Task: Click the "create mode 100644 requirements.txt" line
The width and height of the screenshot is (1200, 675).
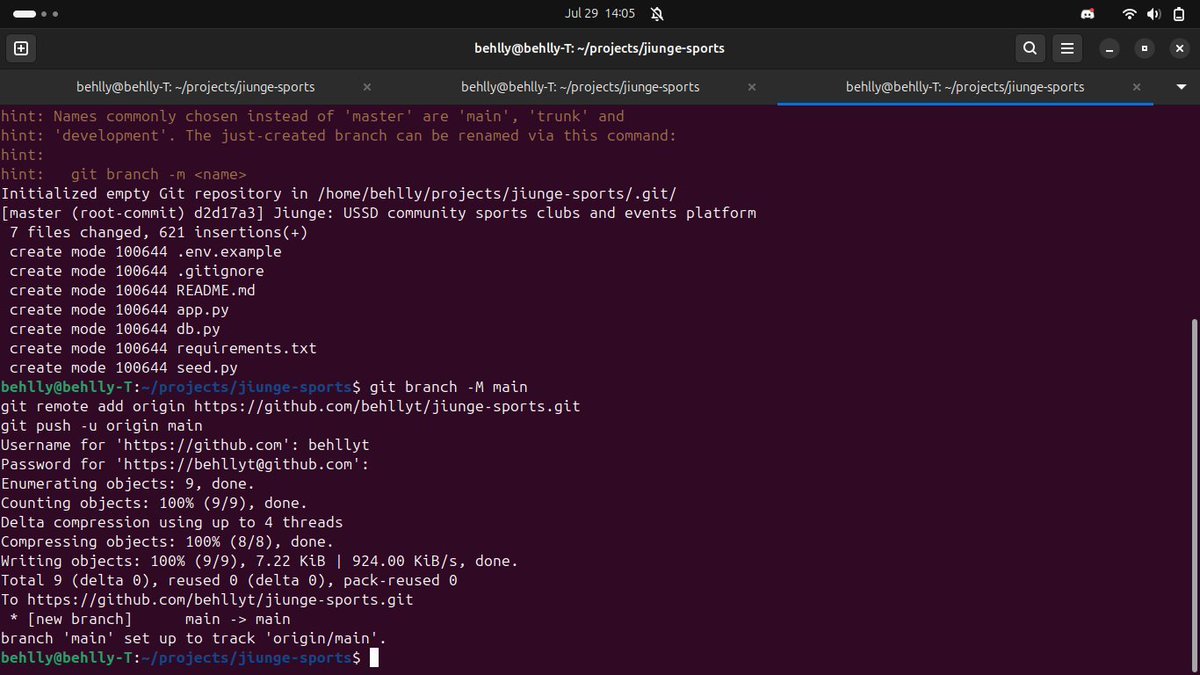Action: coord(162,348)
